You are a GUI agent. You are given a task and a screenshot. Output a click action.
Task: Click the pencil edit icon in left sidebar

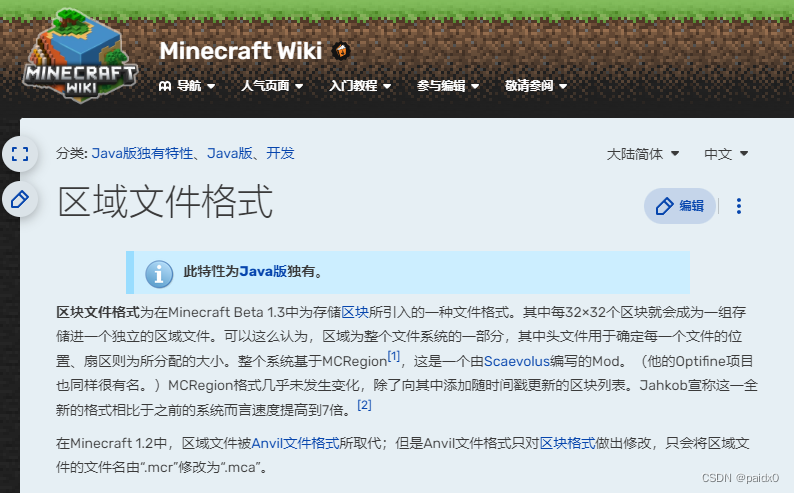(20, 199)
